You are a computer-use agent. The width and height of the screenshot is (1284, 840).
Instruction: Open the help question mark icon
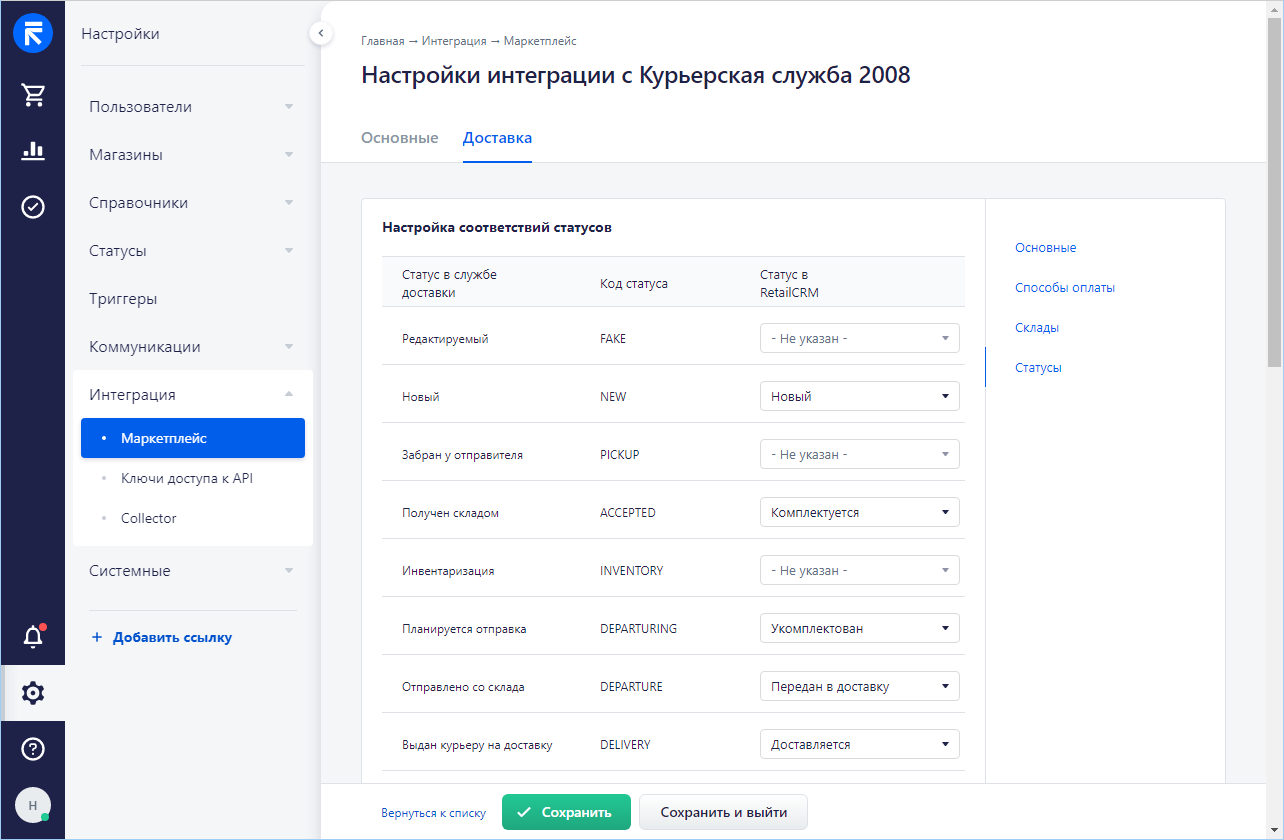pyautogui.click(x=33, y=749)
